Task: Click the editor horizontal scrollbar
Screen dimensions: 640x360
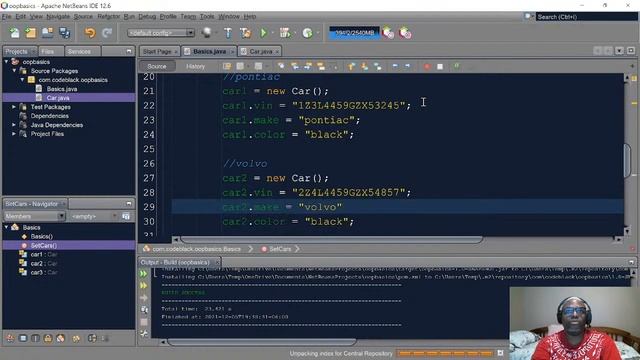Action: click(x=331, y=240)
